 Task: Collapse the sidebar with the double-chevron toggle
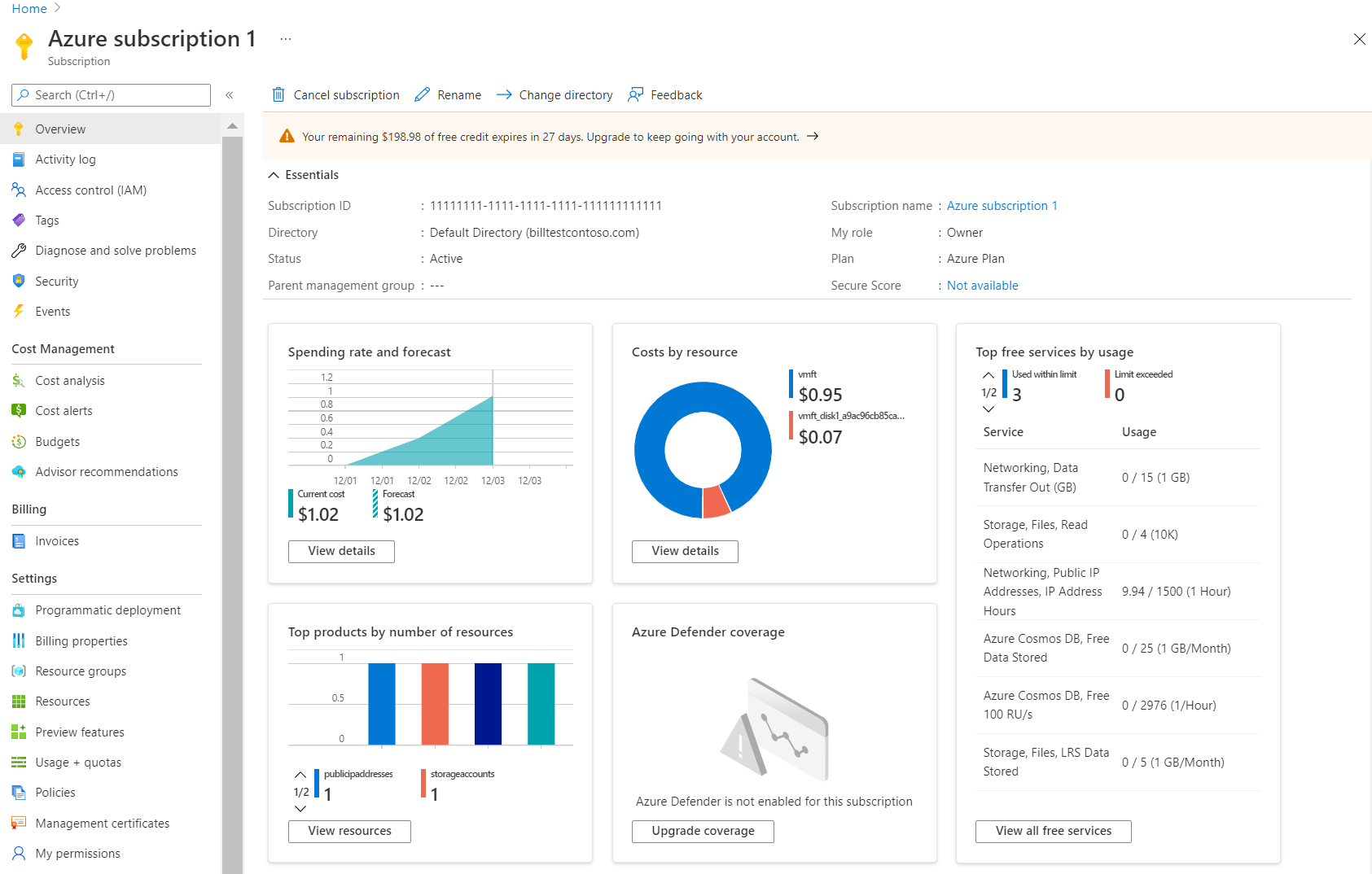tap(230, 94)
